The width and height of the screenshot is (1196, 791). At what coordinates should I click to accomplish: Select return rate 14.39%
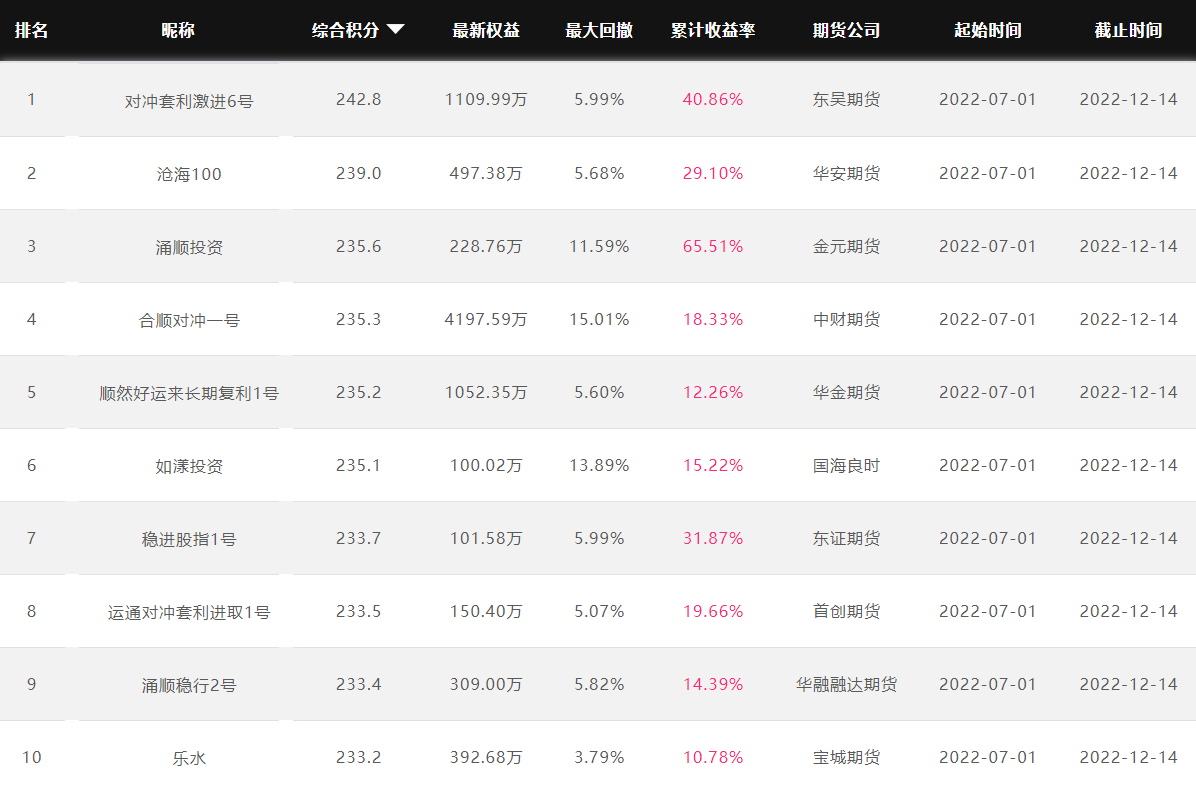tap(712, 684)
